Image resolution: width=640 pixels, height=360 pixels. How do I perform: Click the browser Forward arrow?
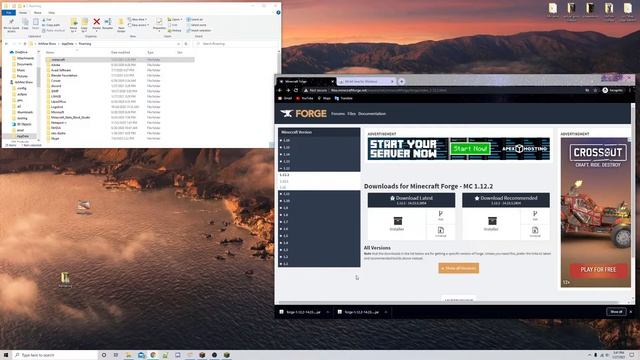pos(288,90)
